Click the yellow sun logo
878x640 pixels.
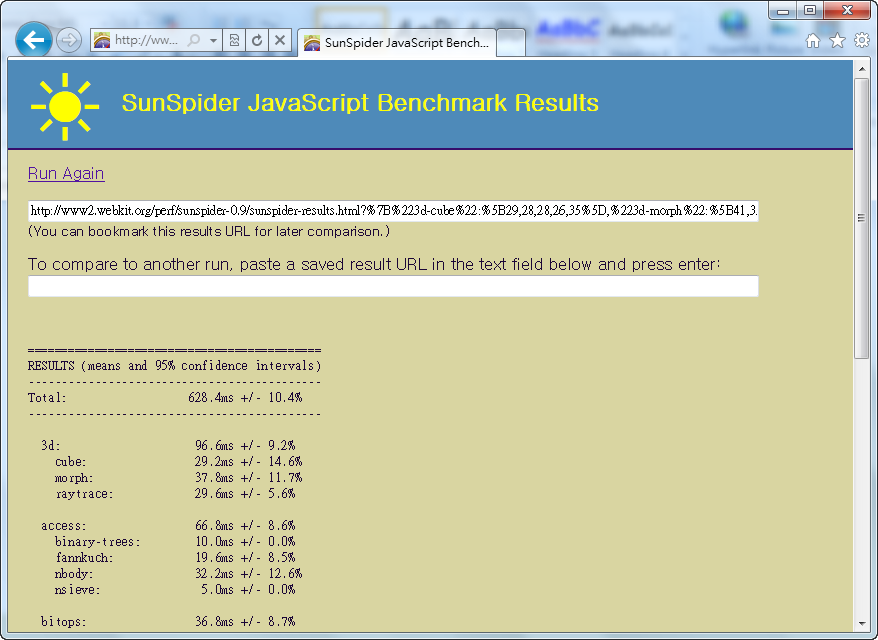point(65,106)
